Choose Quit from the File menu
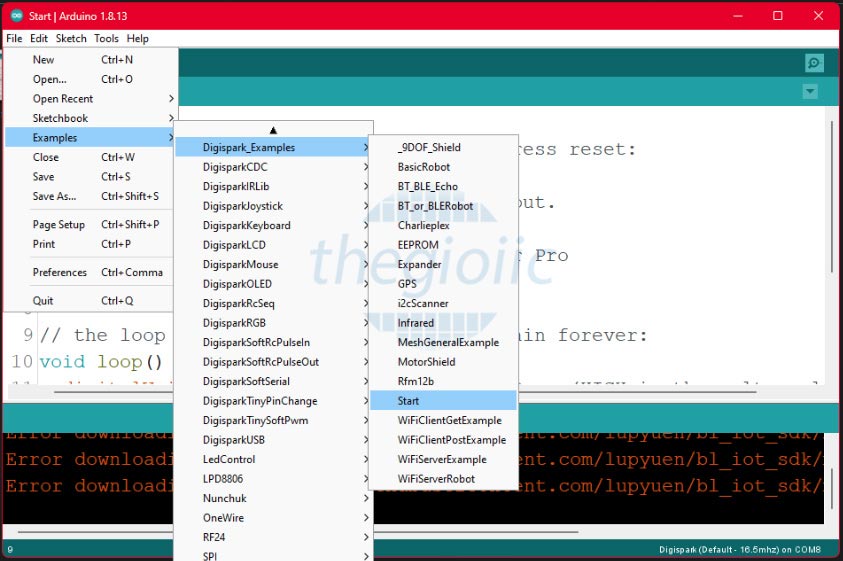The width and height of the screenshot is (843, 561). (91, 301)
